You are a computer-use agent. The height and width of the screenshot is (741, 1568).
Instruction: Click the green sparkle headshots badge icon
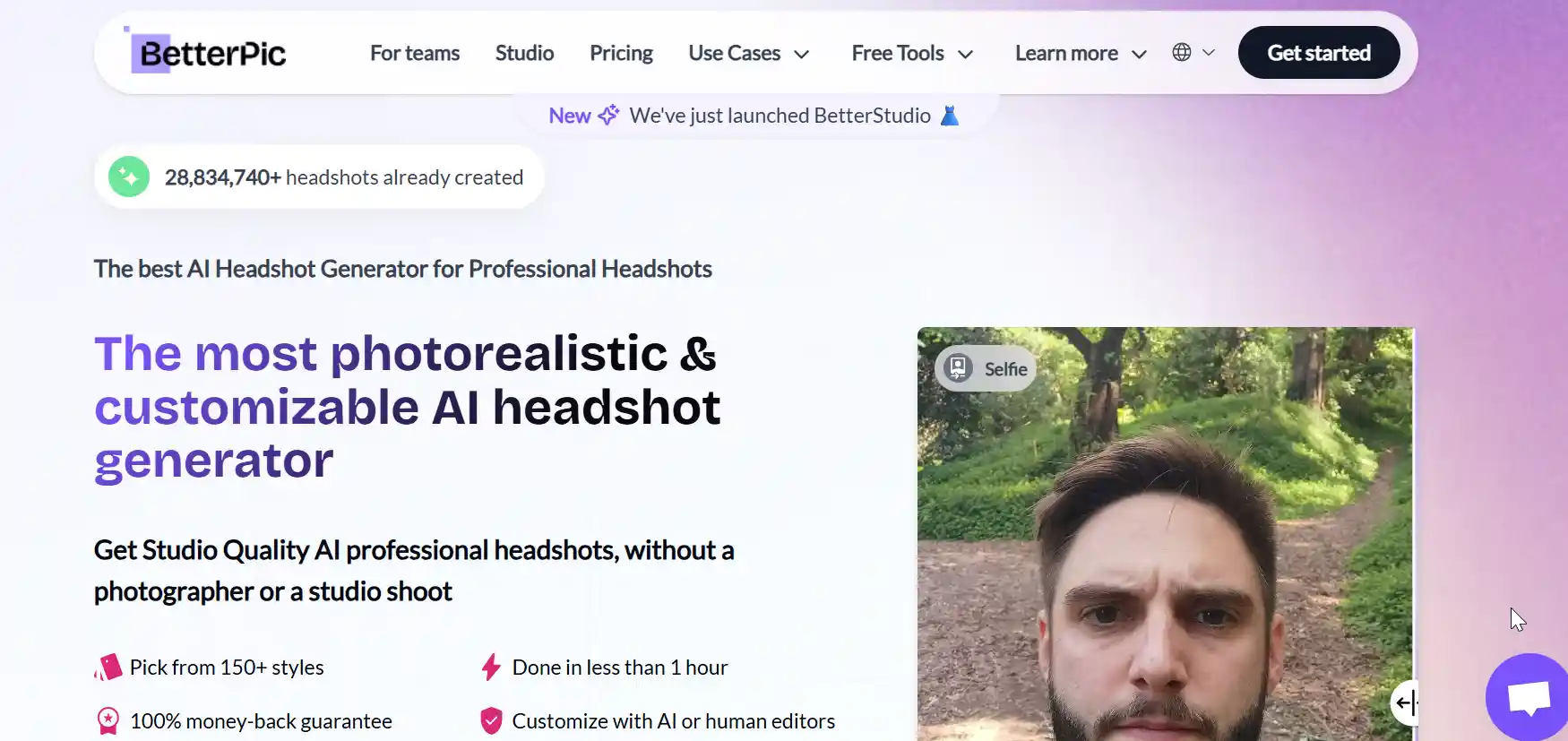[x=129, y=177]
